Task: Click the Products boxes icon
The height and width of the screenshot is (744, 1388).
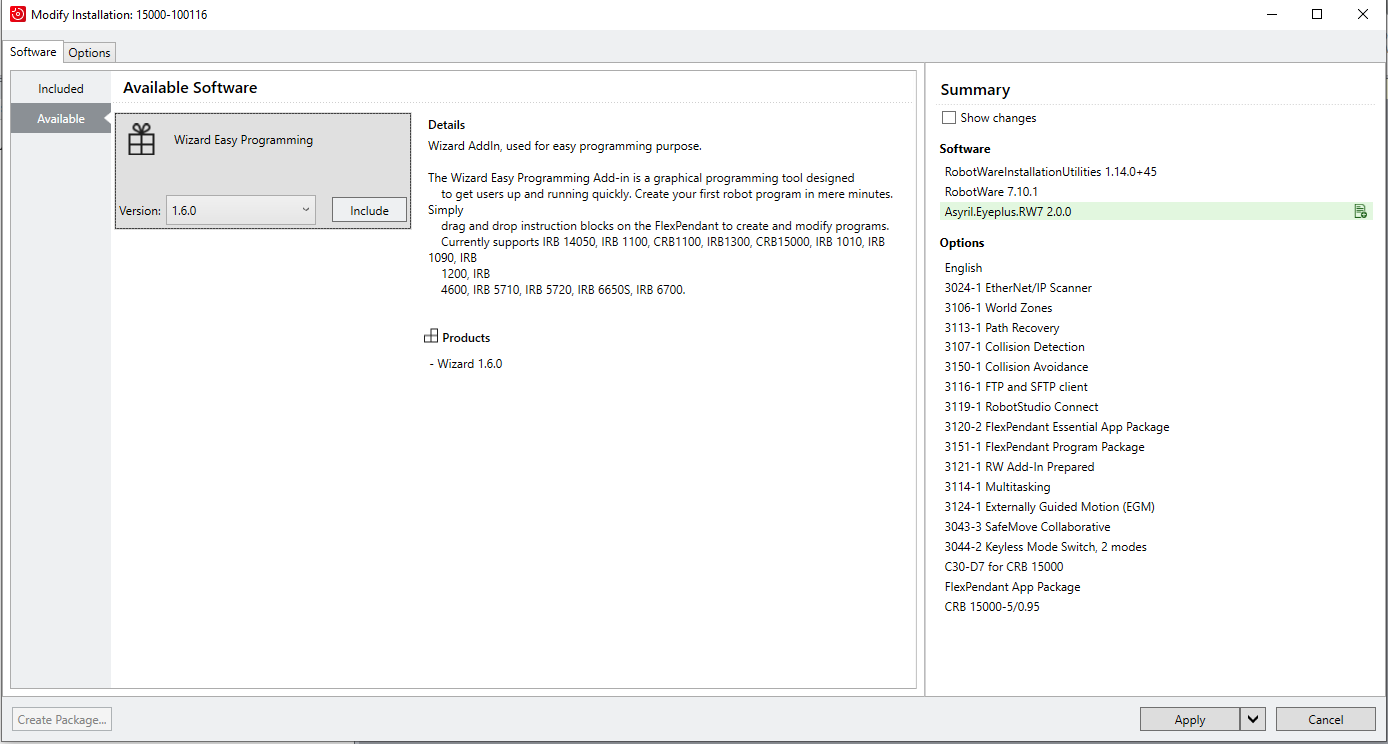Action: pyautogui.click(x=431, y=337)
